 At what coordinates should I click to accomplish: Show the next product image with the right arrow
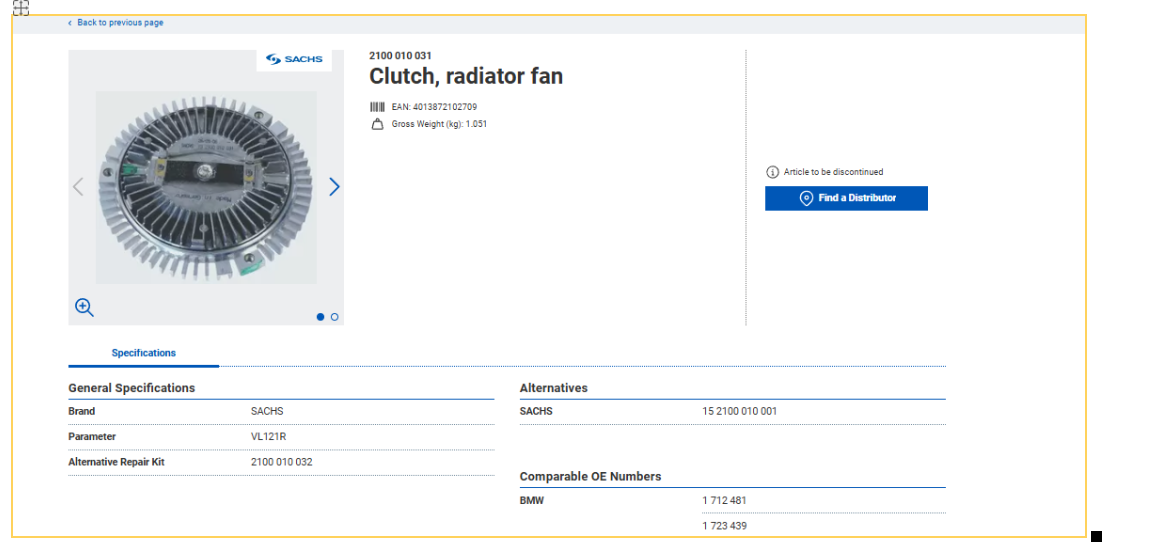(x=334, y=187)
